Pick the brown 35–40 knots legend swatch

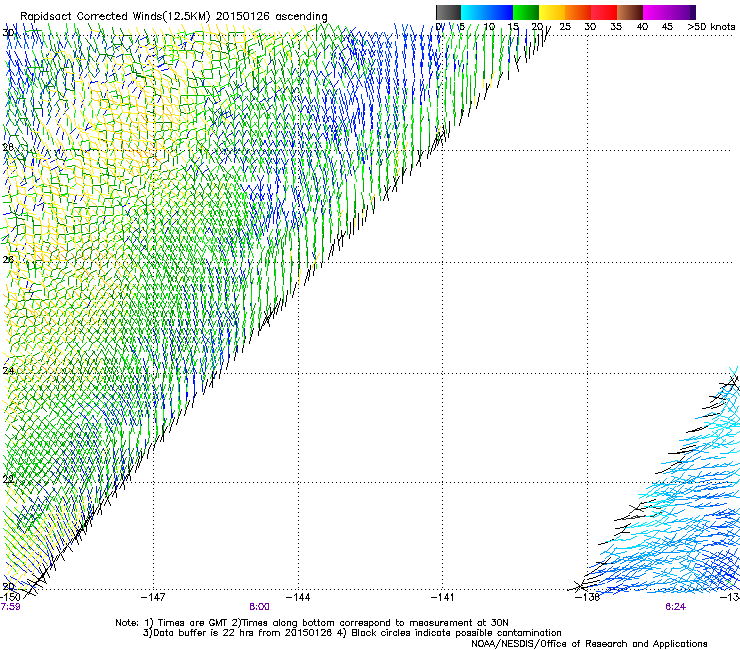[x=630, y=12]
